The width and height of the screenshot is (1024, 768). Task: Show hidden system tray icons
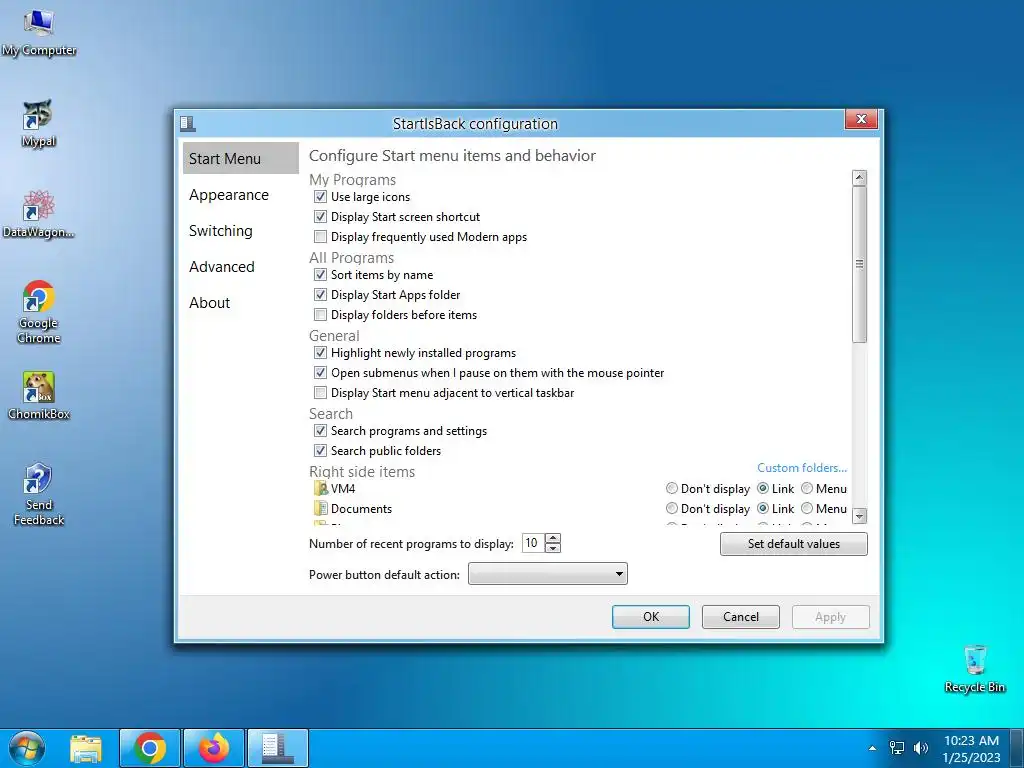pos(872,748)
